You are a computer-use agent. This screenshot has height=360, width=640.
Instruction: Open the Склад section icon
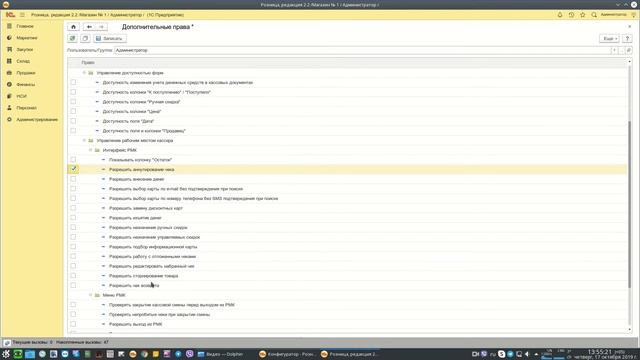coord(9,61)
